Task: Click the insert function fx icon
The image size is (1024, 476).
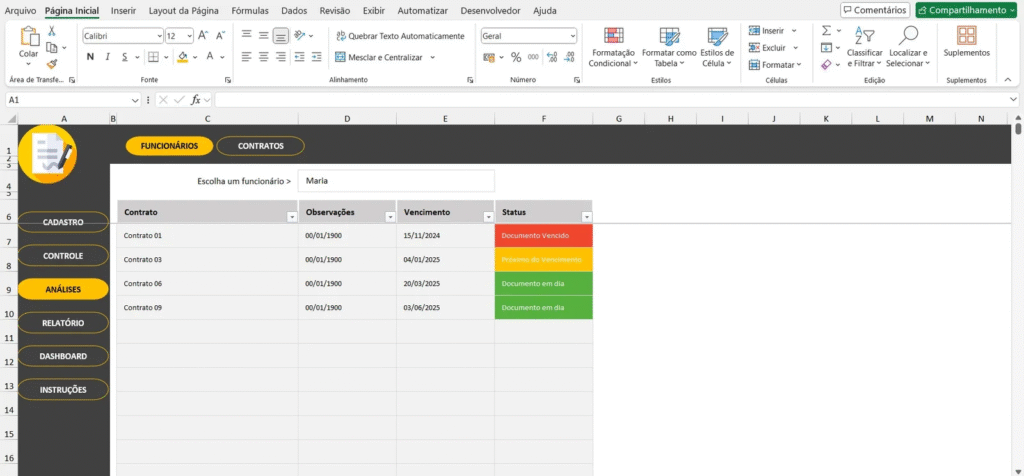Action: tap(197, 100)
